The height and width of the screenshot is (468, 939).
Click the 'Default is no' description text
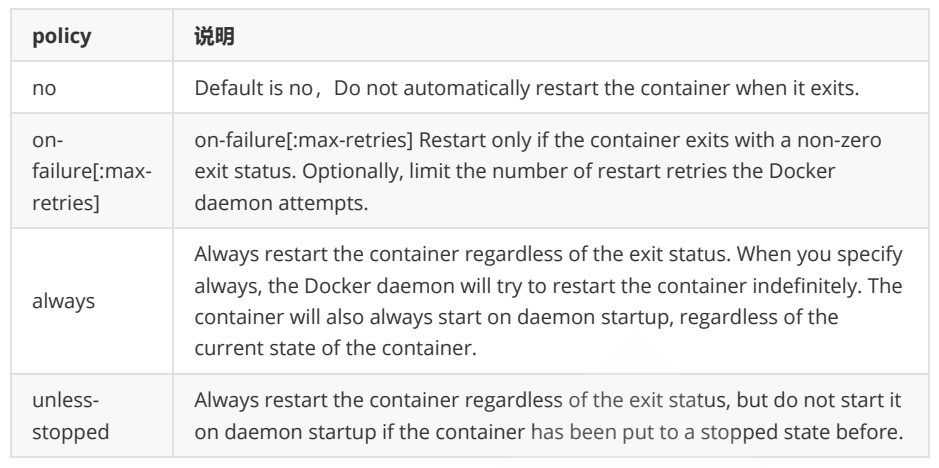[253, 88]
